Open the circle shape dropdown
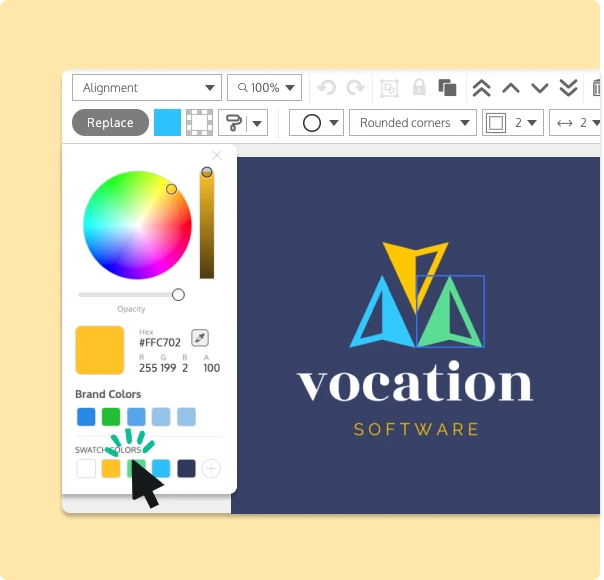 pos(316,122)
